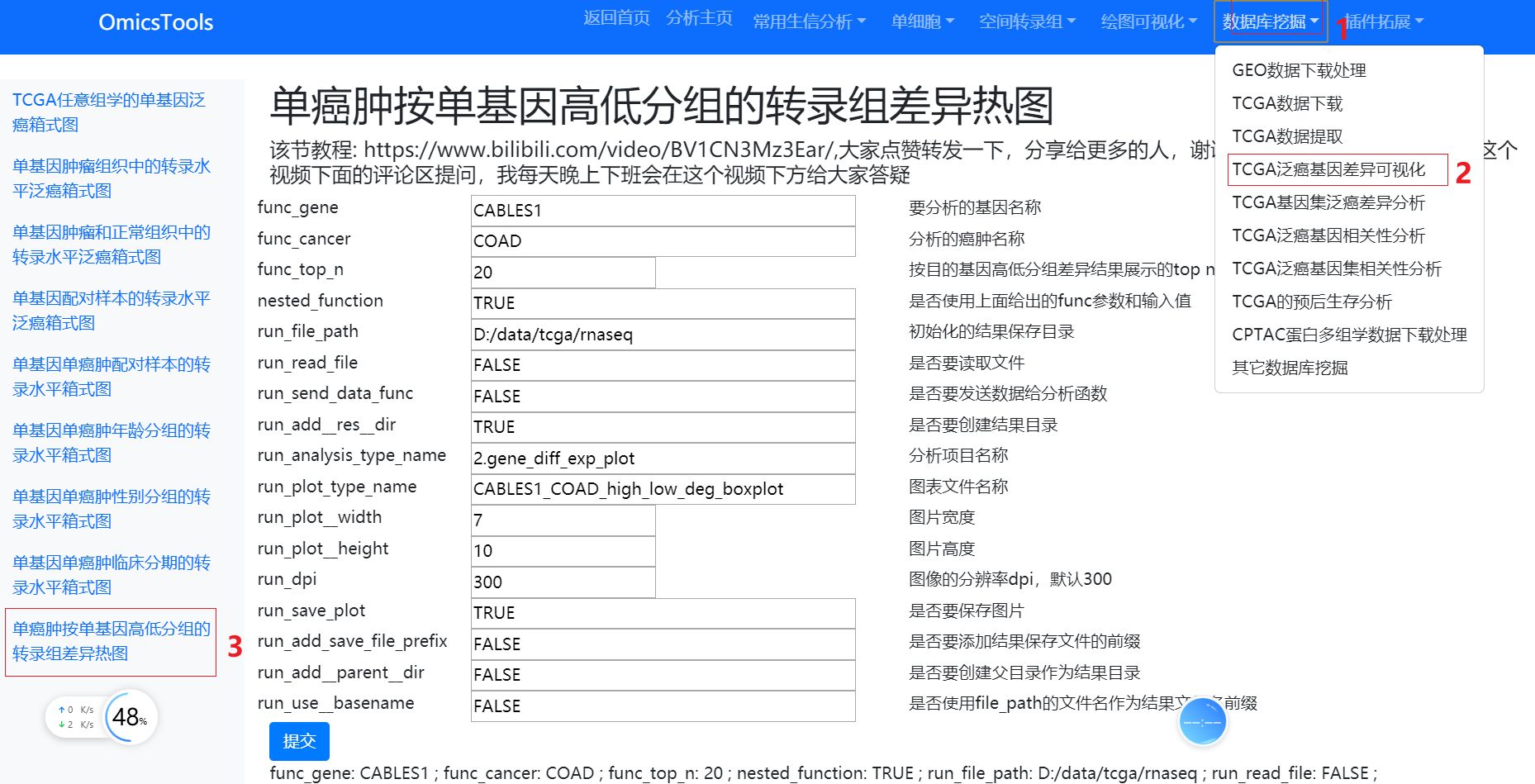Click the func_gene field containing CABLES1
Screen dimensions: 1535x784
(x=663, y=211)
